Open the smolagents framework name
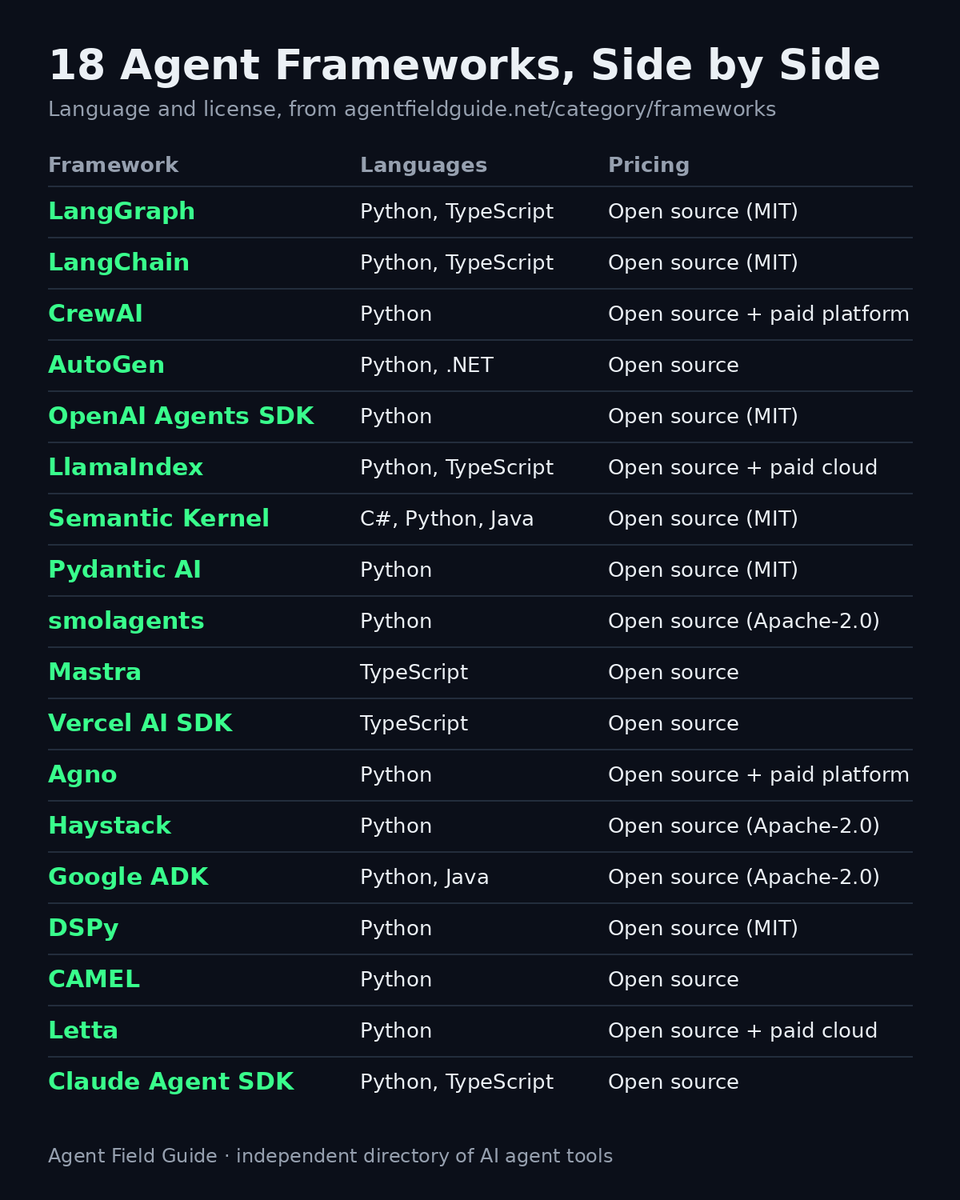 (x=126, y=621)
